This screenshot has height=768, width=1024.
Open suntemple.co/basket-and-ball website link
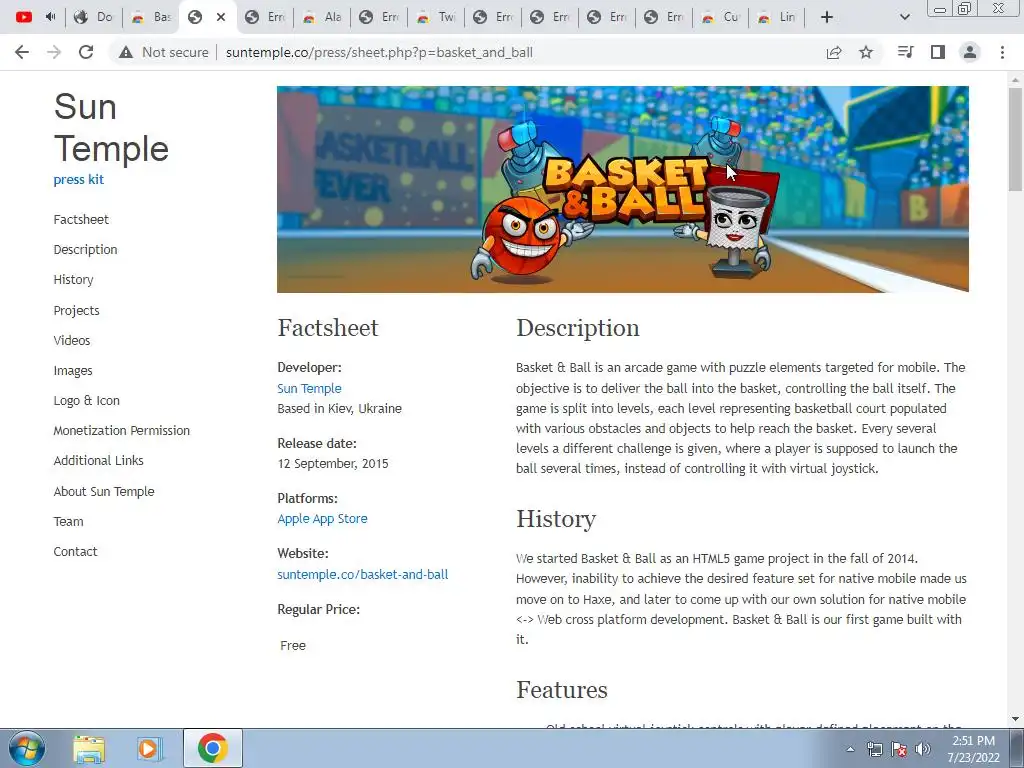(362, 575)
